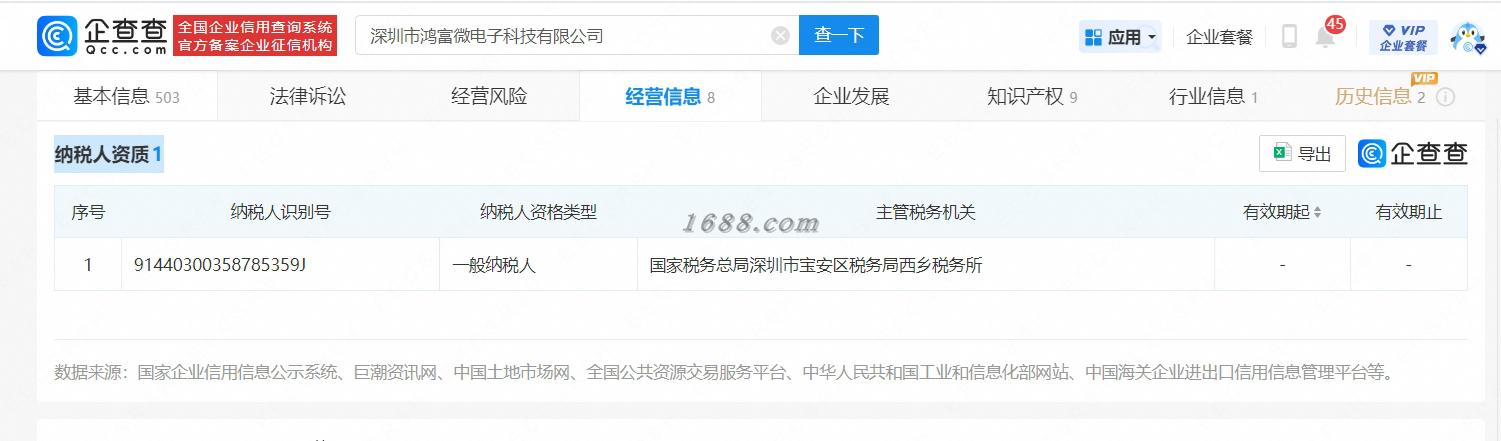Select the 经营风险 tab

489,97
